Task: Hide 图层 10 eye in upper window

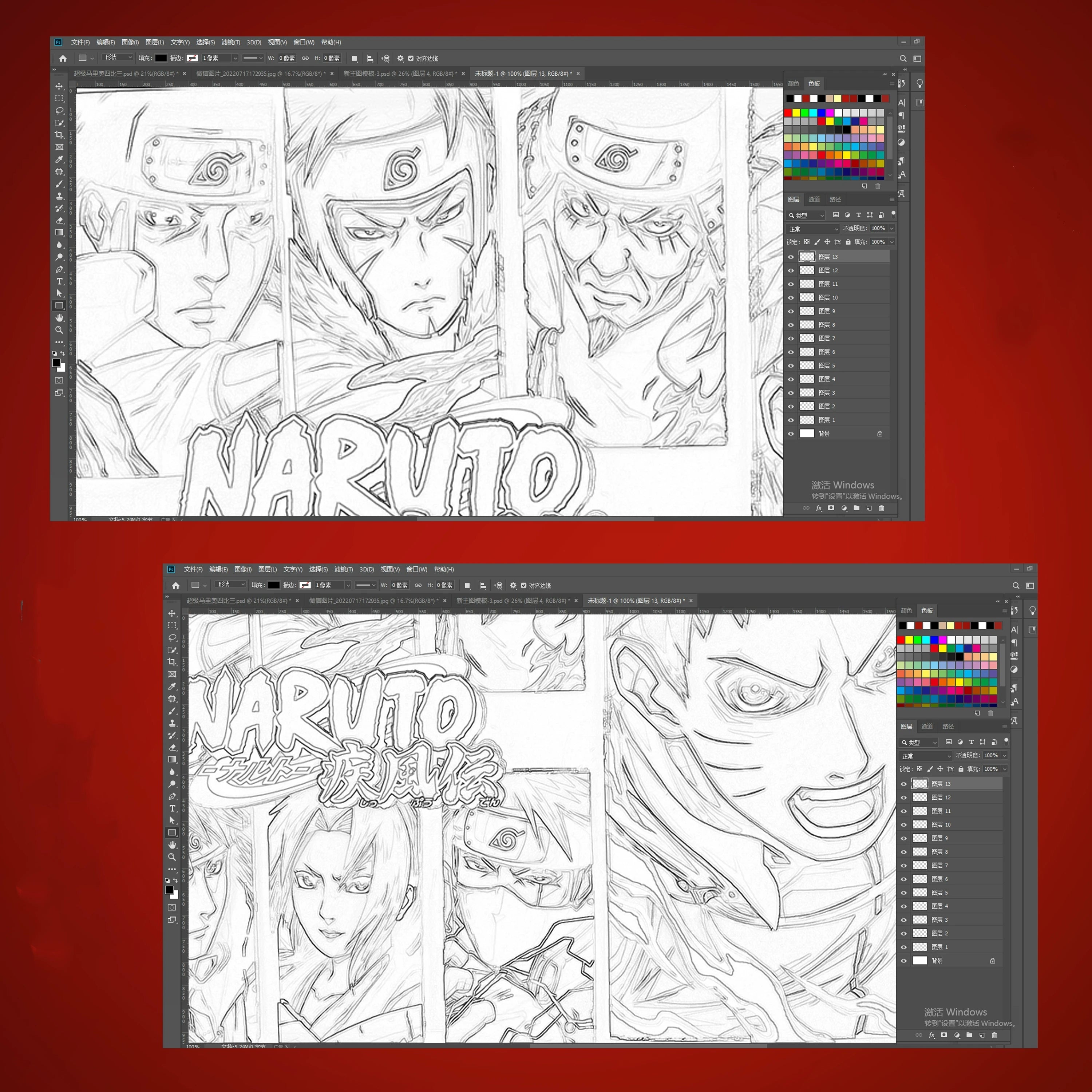Action: click(791, 298)
